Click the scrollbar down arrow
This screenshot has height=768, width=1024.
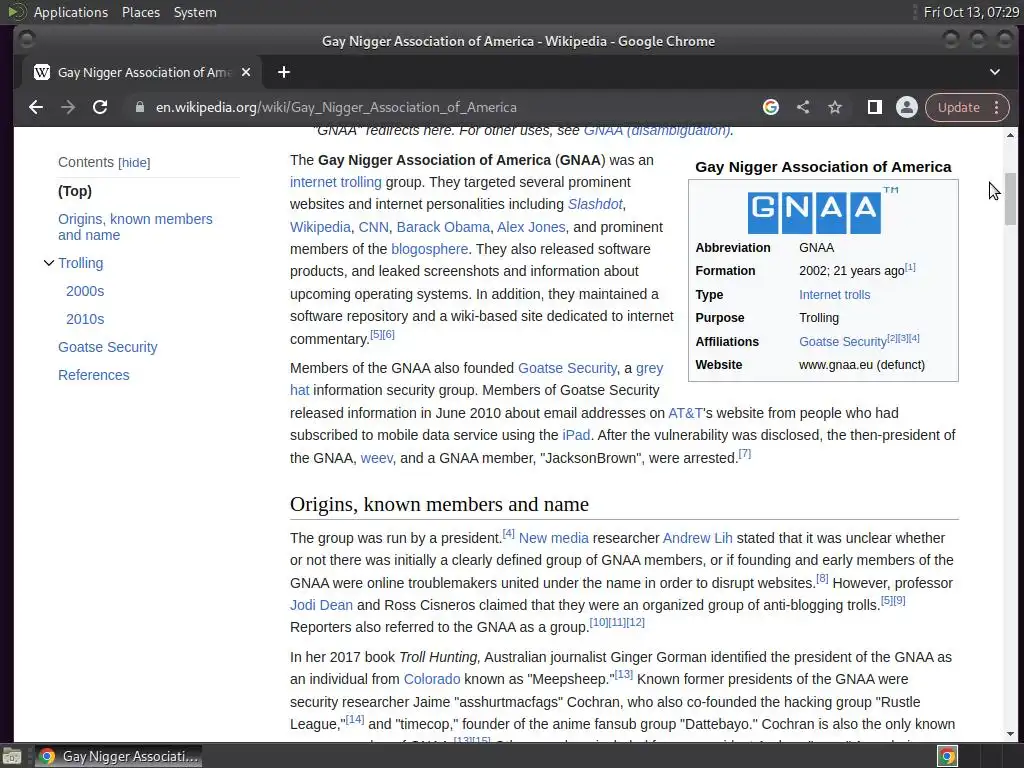coord(1010,734)
